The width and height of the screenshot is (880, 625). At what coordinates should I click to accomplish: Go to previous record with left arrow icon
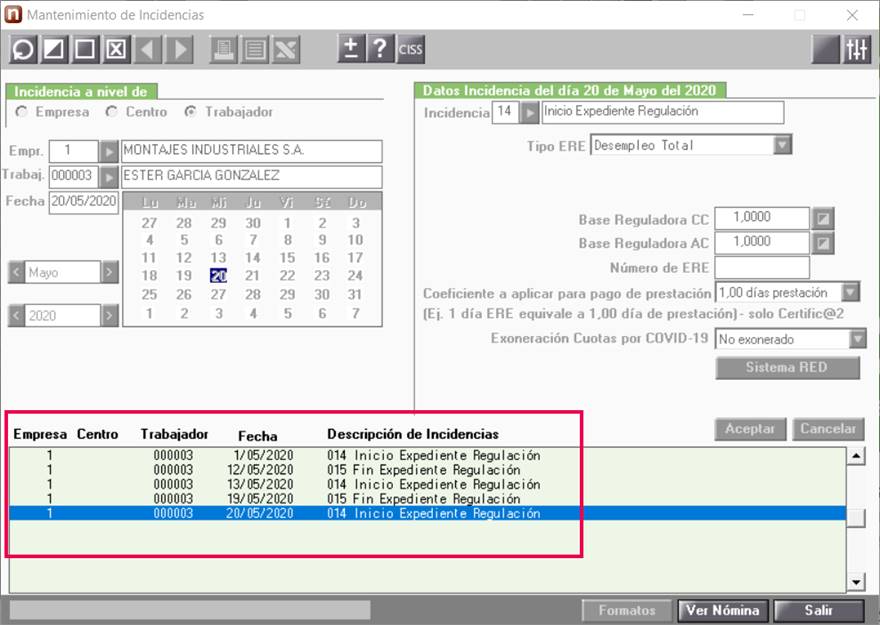point(148,49)
